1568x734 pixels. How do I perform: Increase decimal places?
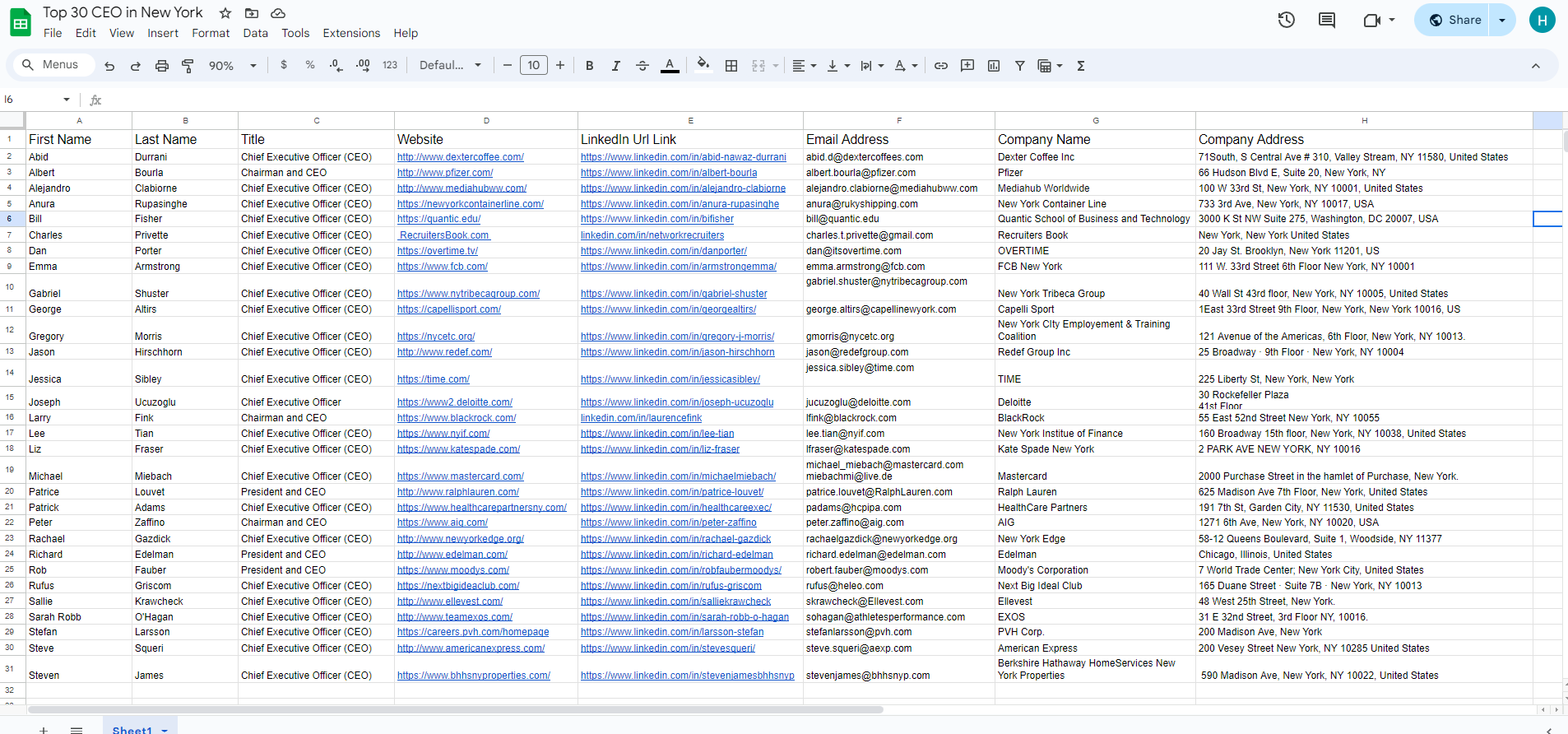(x=363, y=65)
